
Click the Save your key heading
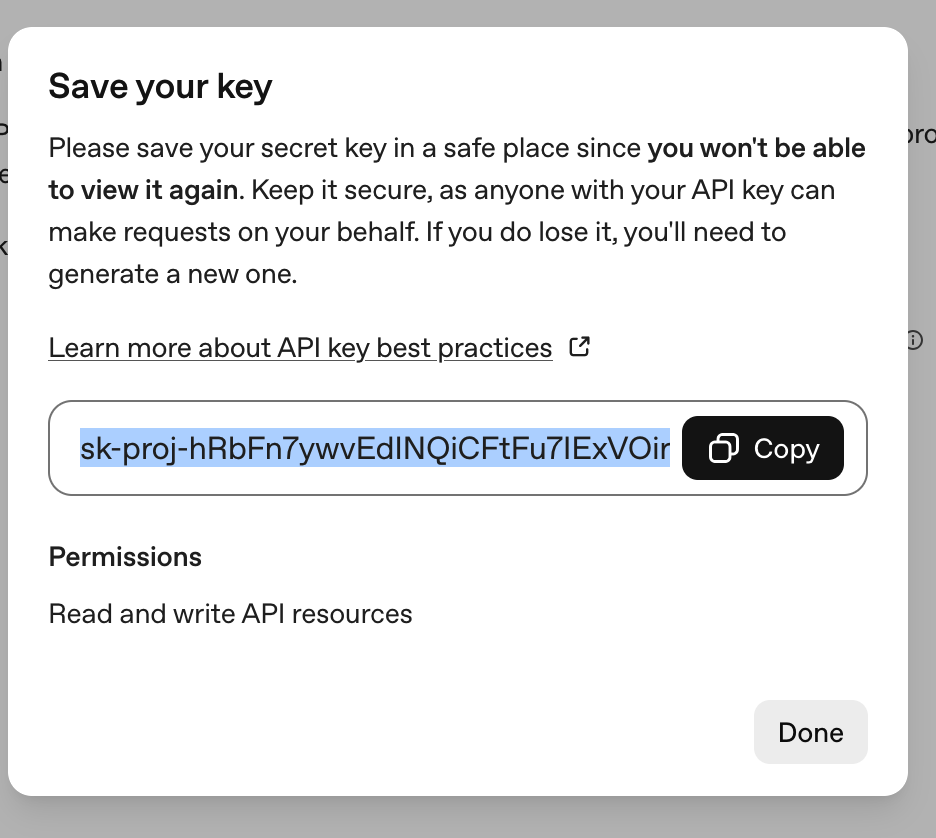(x=160, y=87)
